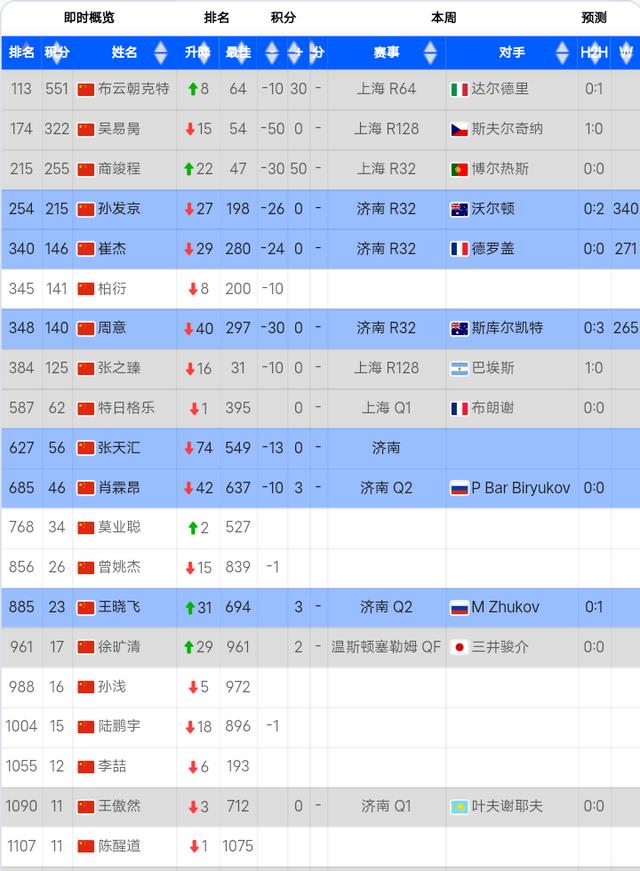The image size is (640, 871).
Task: Click the red down arrow in 张天汇's row
Action: tap(187, 448)
